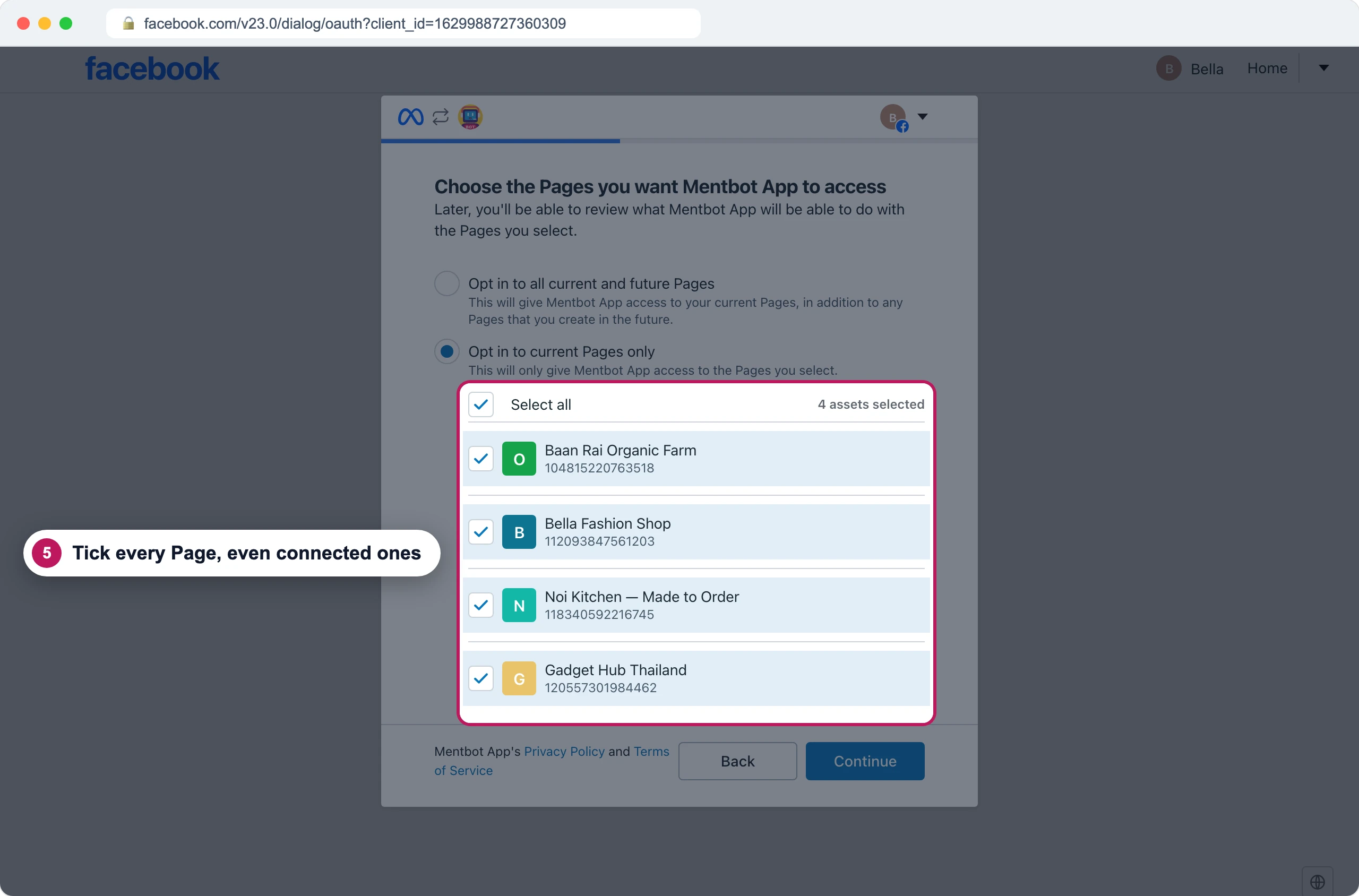Click the Continue button

tap(865, 761)
